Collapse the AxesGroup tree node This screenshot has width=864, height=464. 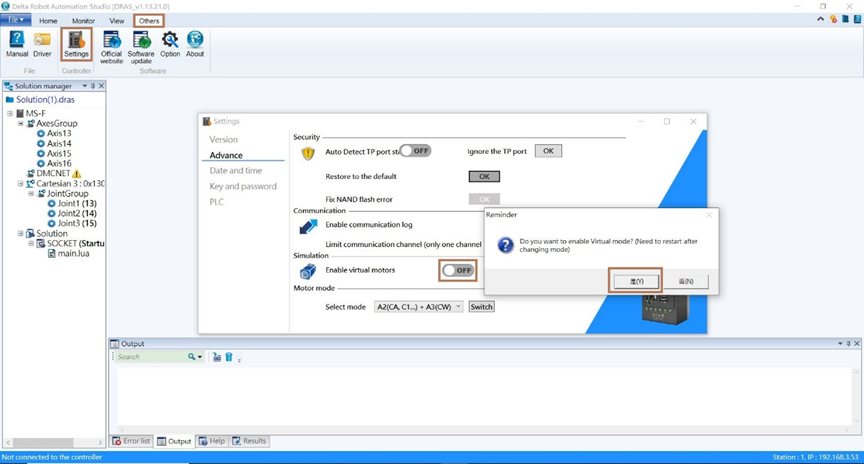point(20,124)
